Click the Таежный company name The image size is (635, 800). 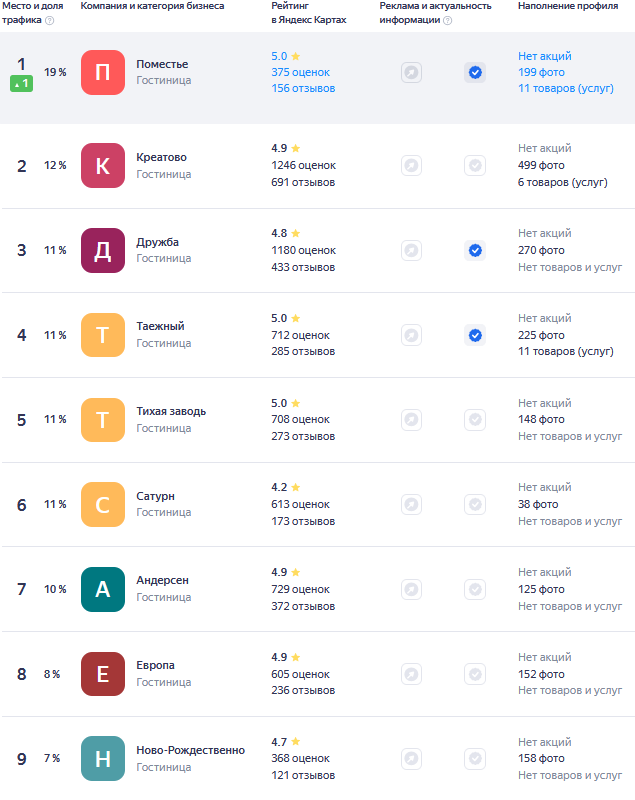pyautogui.click(x=160, y=326)
